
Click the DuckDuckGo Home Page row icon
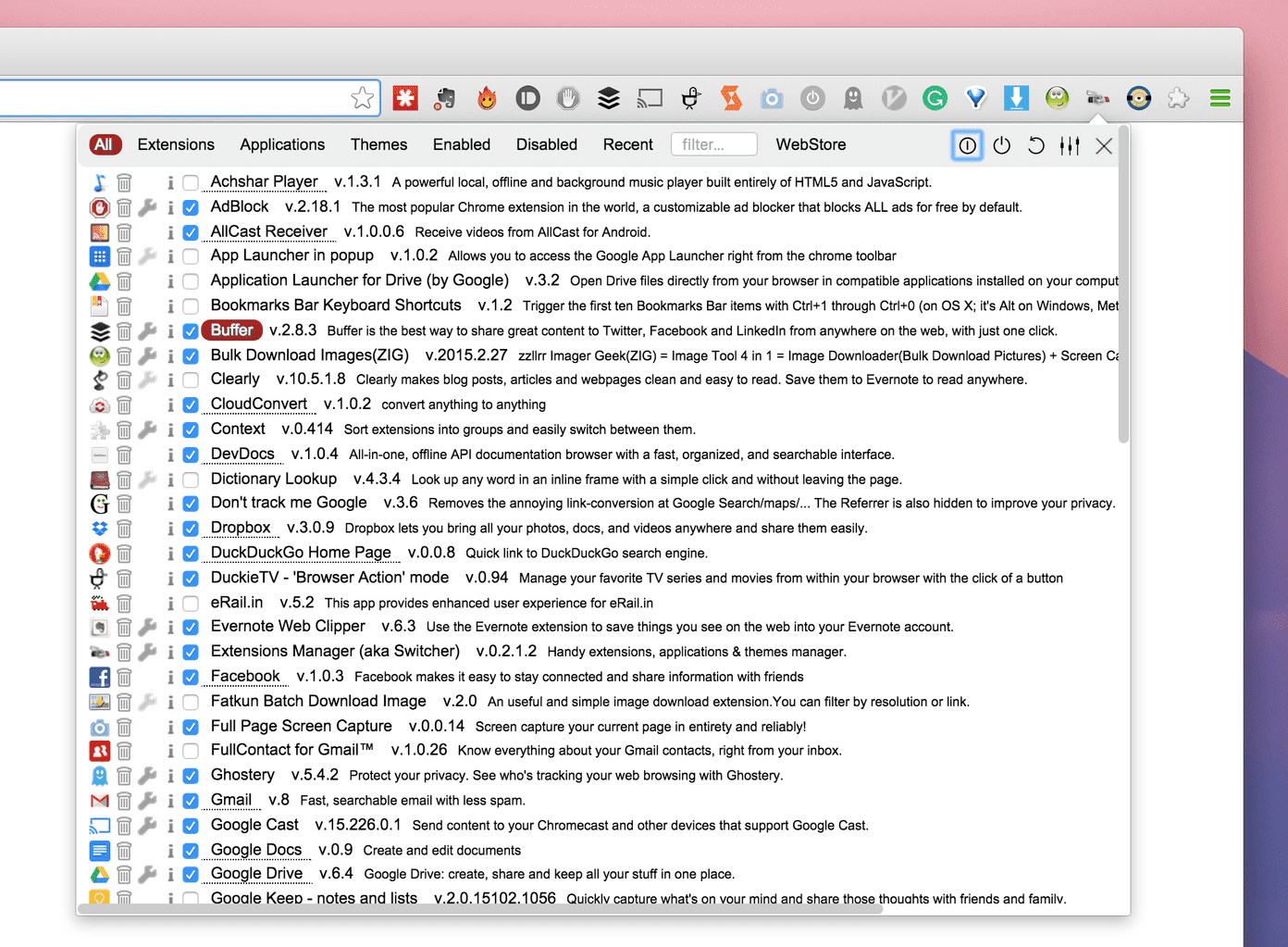click(x=100, y=554)
